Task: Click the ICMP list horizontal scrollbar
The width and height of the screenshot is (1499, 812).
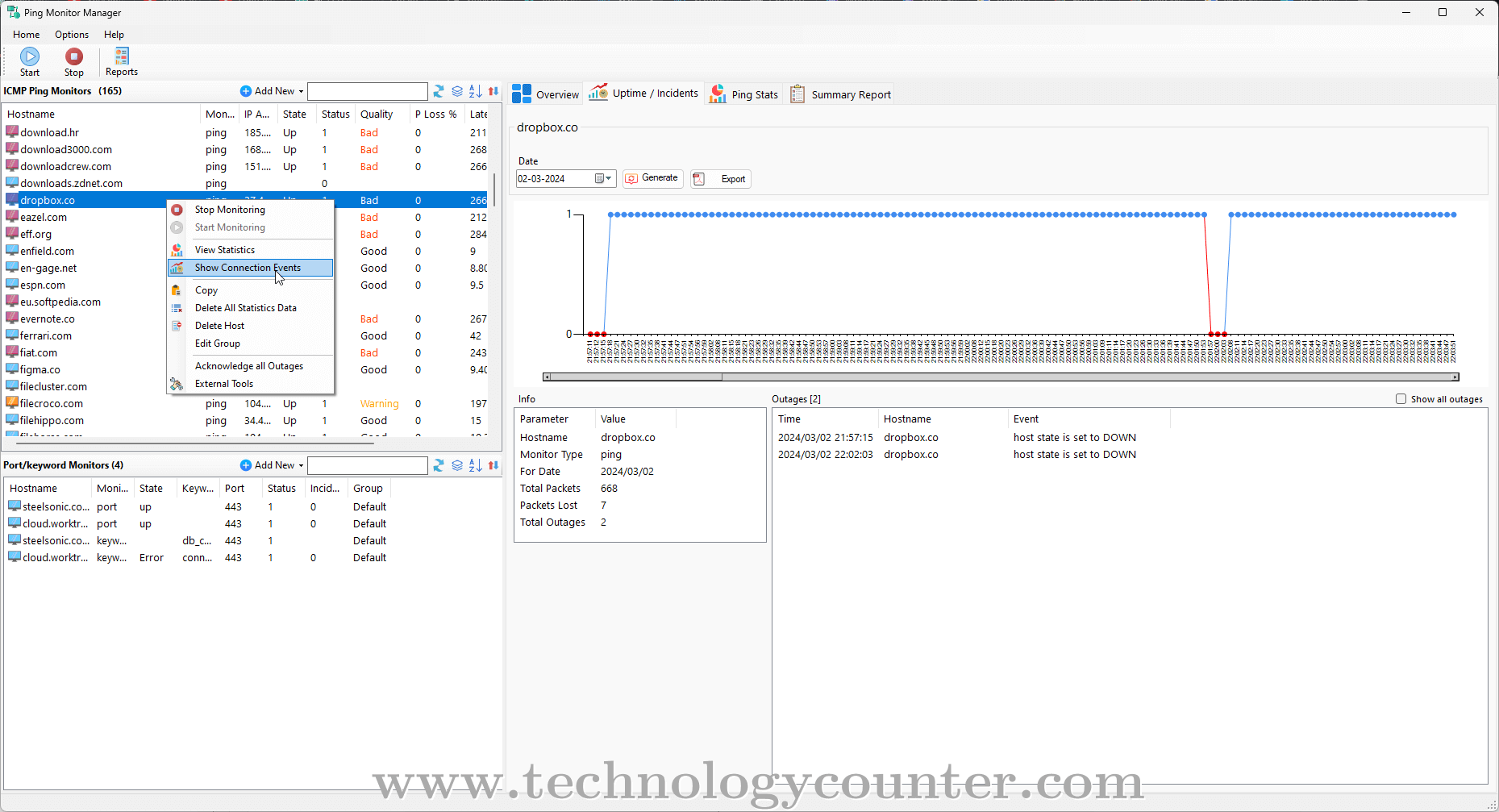Action: point(194,443)
